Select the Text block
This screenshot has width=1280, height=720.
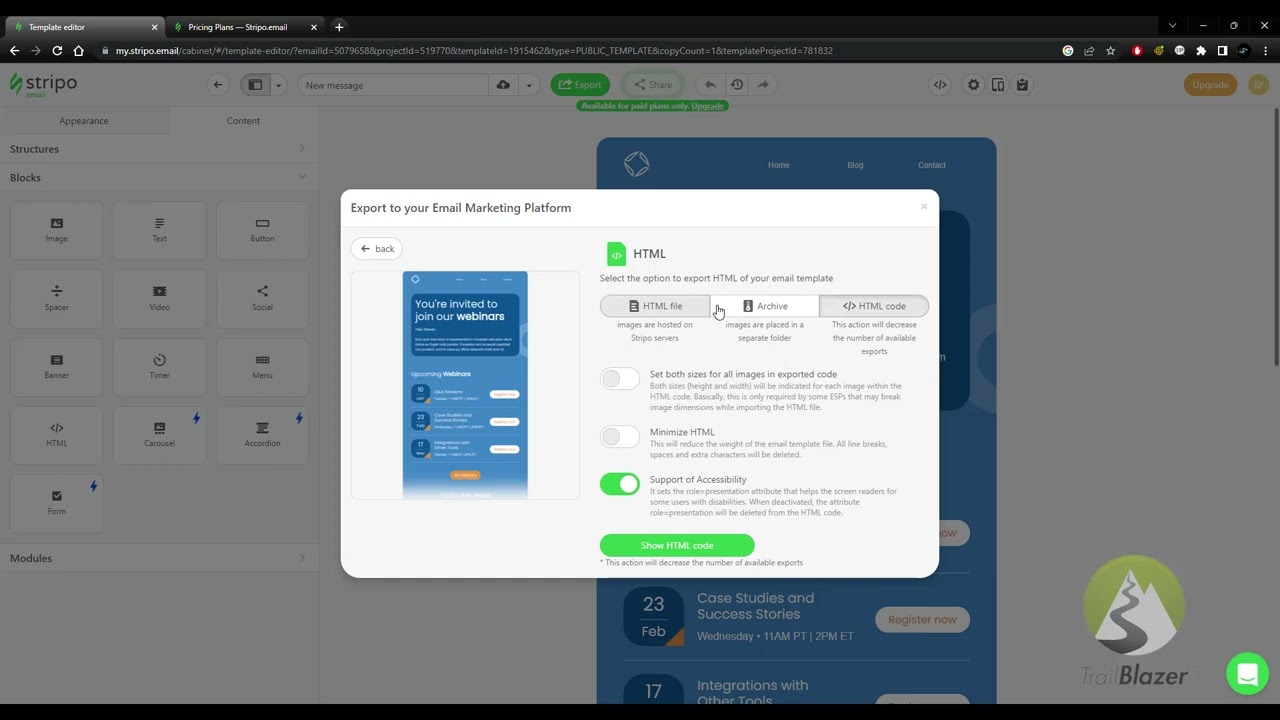tap(160, 229)
